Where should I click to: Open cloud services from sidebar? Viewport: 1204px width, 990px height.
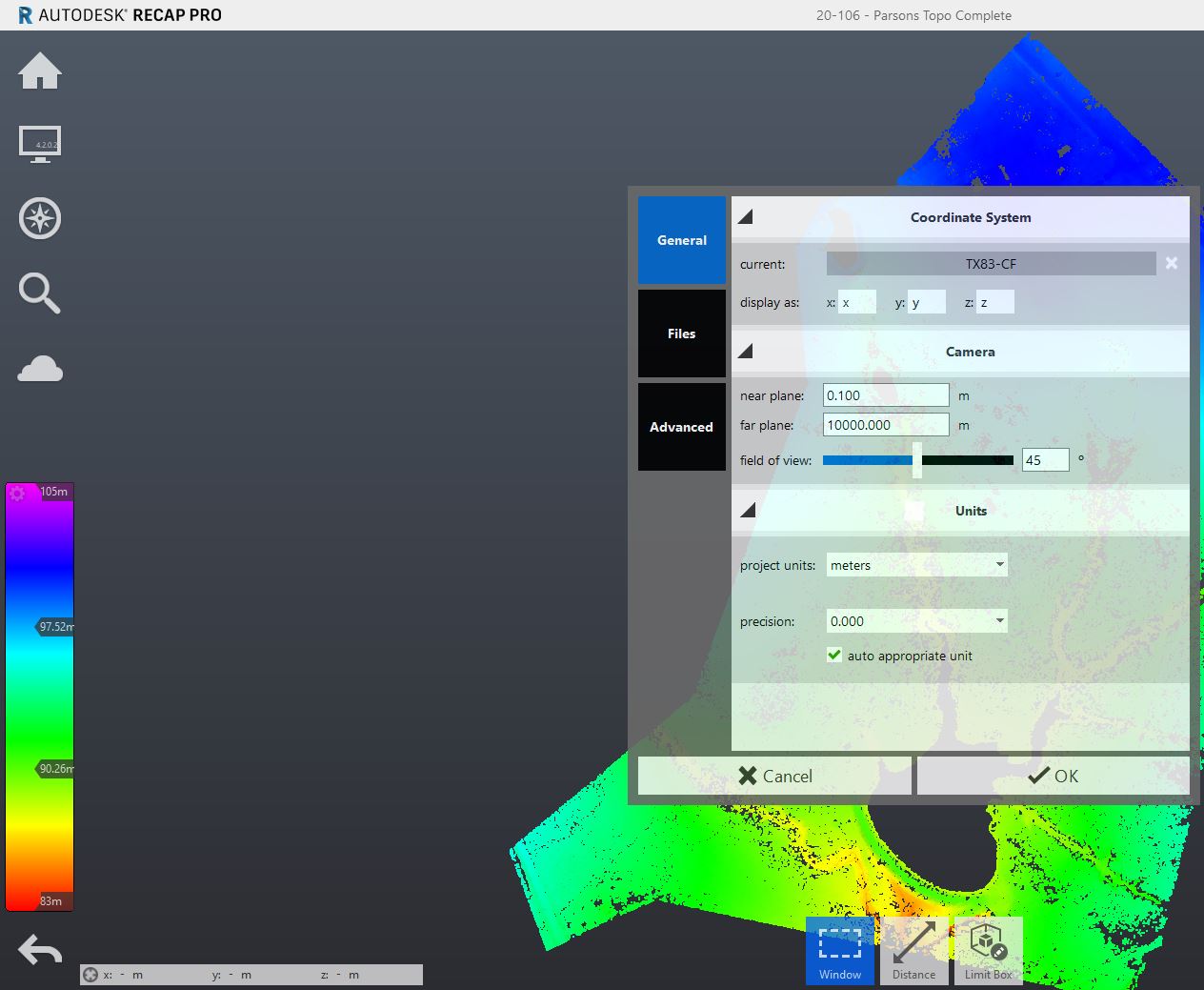pyautogui.click(x=39, y=369)
